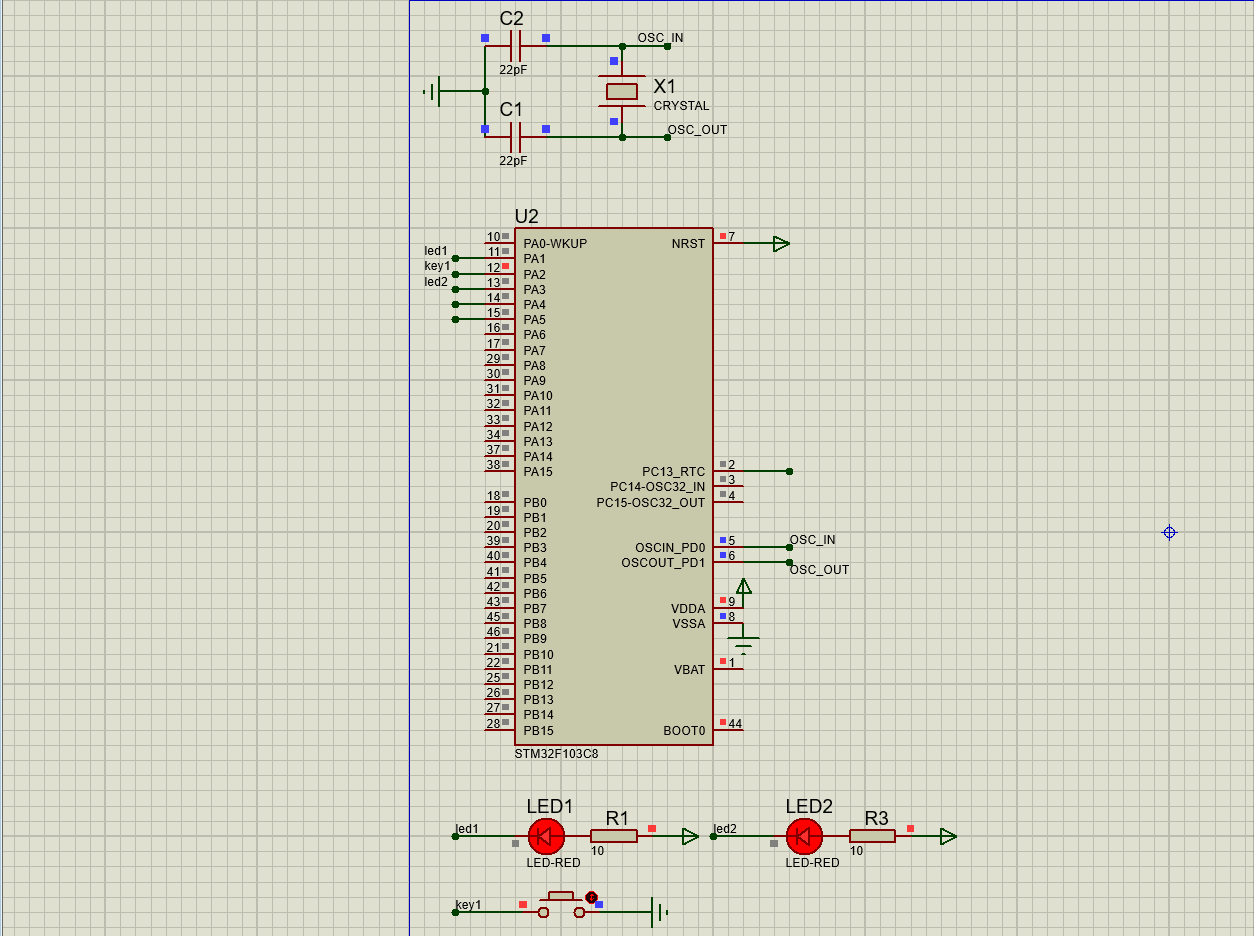This screenshot has width=1254, height=936.
Task: Click the led2 label next to LED2 diode
Action: (x=725, y=829)
